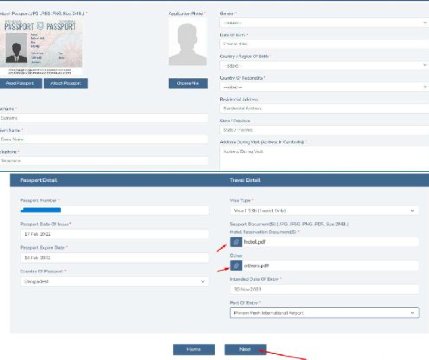
Task: Click the passport sample image thumbnail
Action: pos(41,47)
